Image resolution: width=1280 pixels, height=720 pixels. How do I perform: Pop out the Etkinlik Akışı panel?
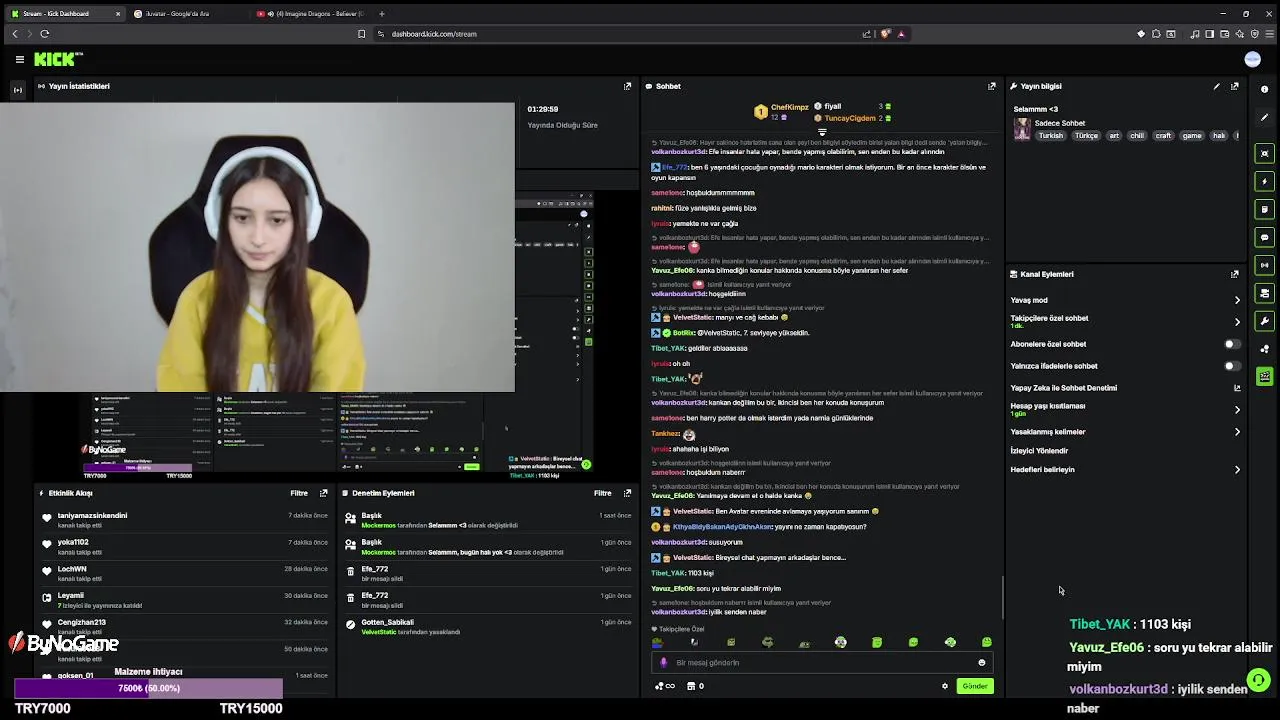(323, 493)
